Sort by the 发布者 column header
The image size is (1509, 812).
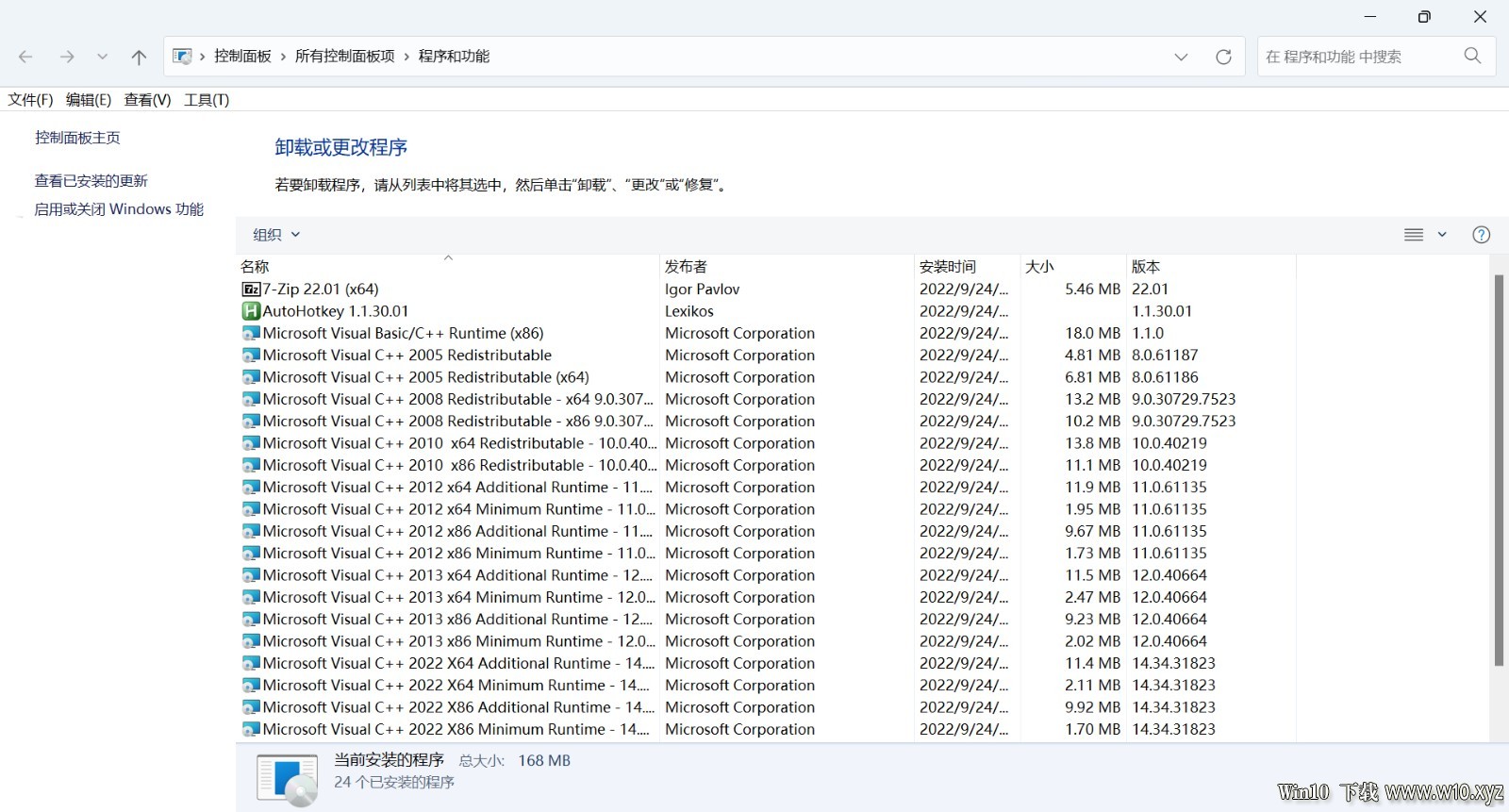click(787, 267)
